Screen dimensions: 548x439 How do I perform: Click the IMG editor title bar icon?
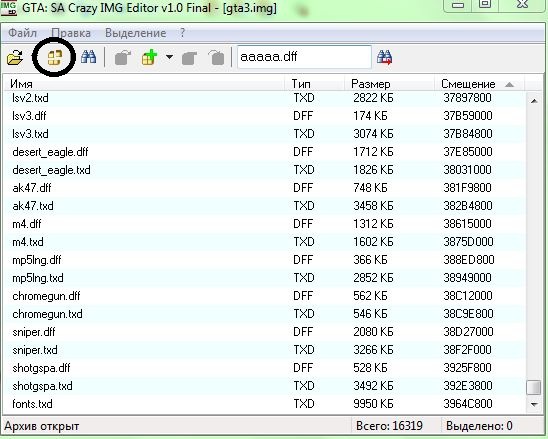coord(8,7)
